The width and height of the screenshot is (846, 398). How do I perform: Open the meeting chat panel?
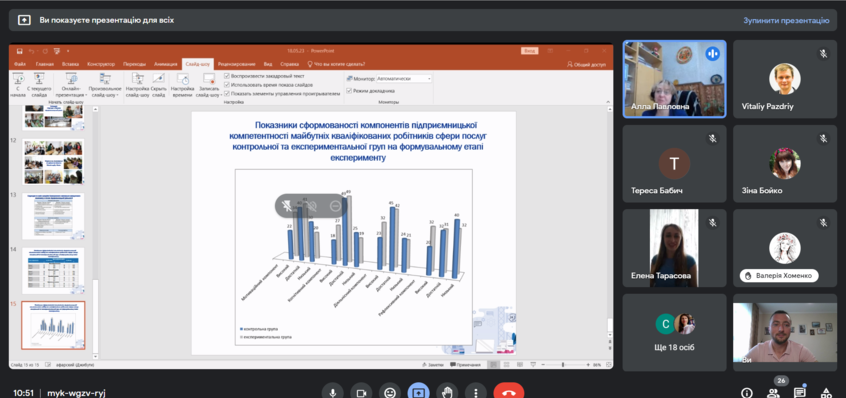799,393
